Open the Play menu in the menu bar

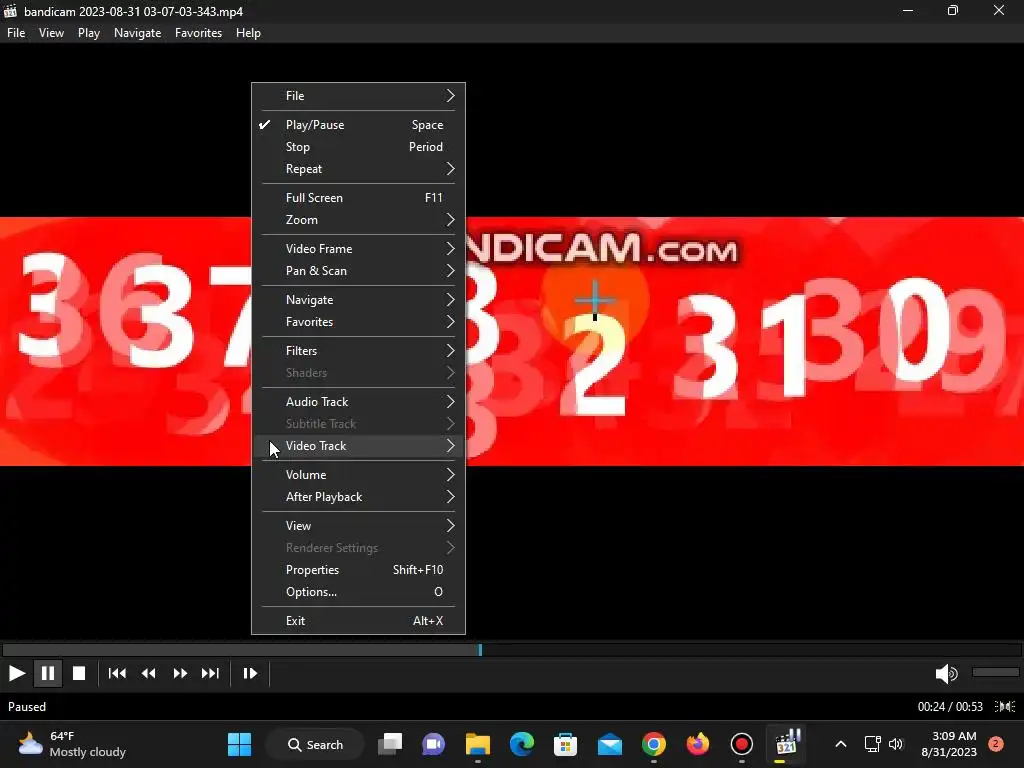[88, 33]
